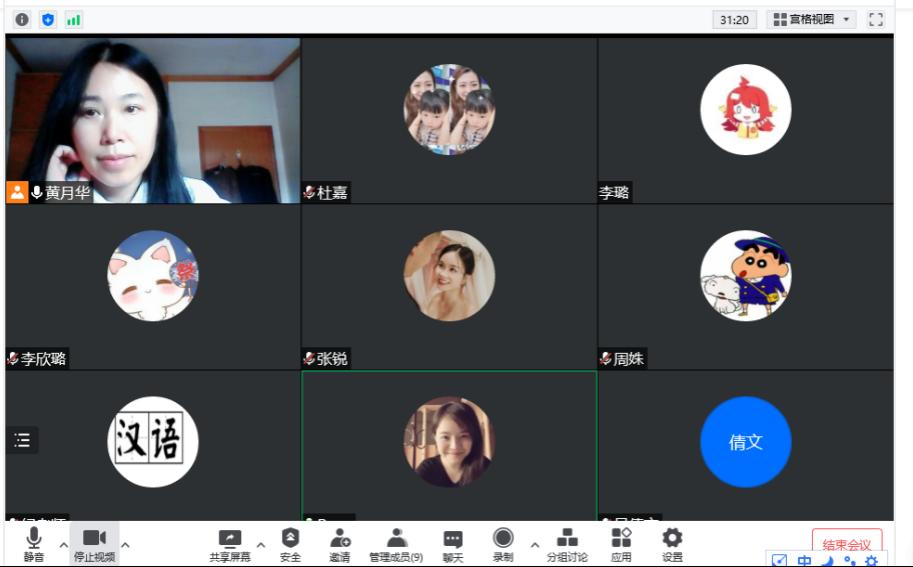Open the Security (安全) options
The width and height of the screenshot is (913, 567).
290,544
